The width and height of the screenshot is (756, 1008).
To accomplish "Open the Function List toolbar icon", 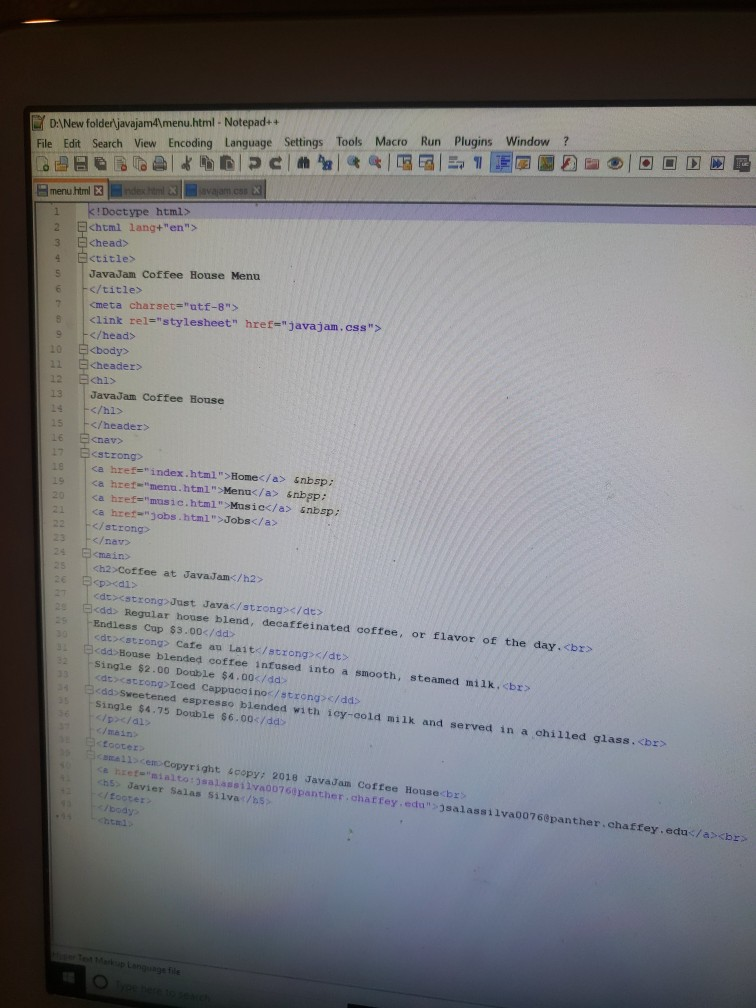I will tap(569, 163).
